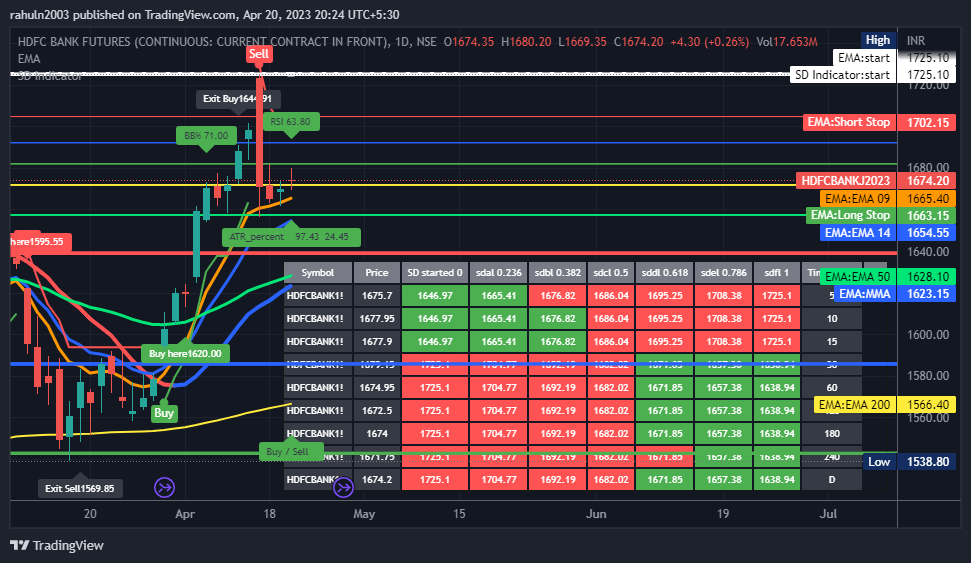The image size is (971, 563).
Task: Click the SD started 0 header
Action: [435, 273]
